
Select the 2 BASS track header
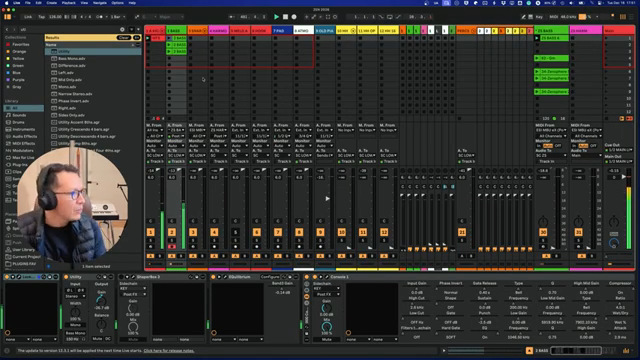(176, 31)
